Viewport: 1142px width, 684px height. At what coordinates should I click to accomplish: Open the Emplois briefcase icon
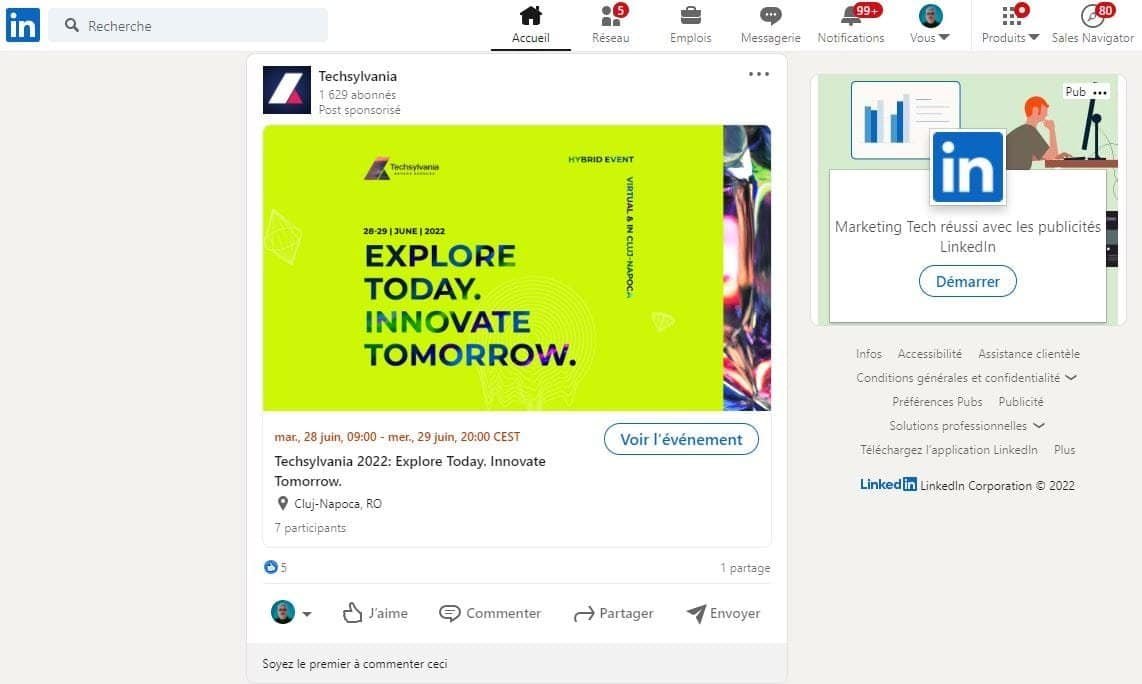(690, 15)
